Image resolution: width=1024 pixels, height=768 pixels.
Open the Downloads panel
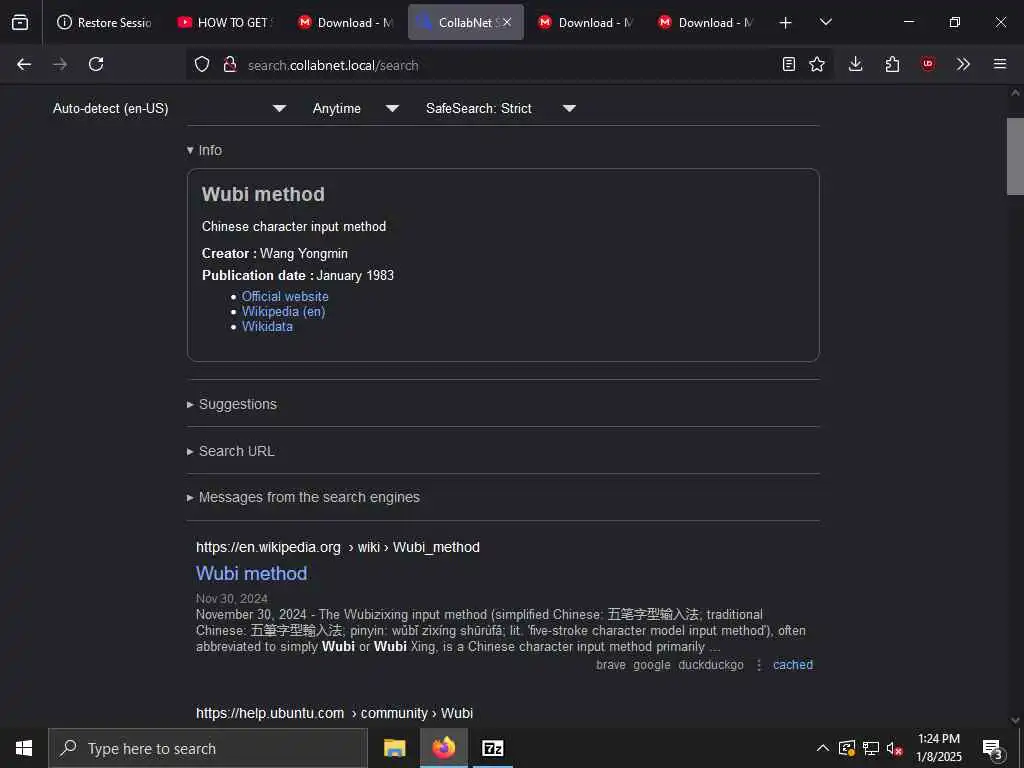[x=856, y=64]
